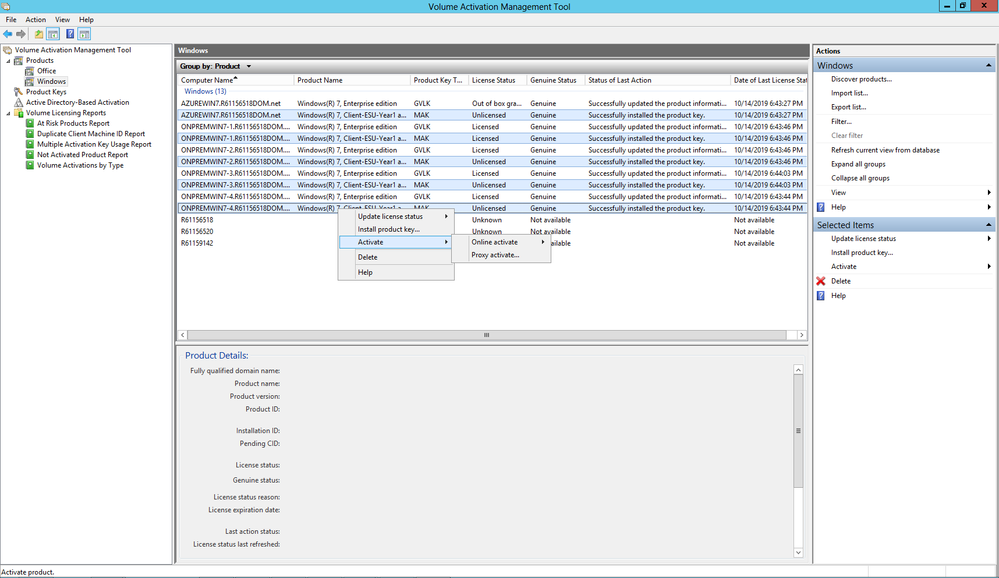999x578 pixels.
Task: Open the Action menu
Action: pos(36,20)
